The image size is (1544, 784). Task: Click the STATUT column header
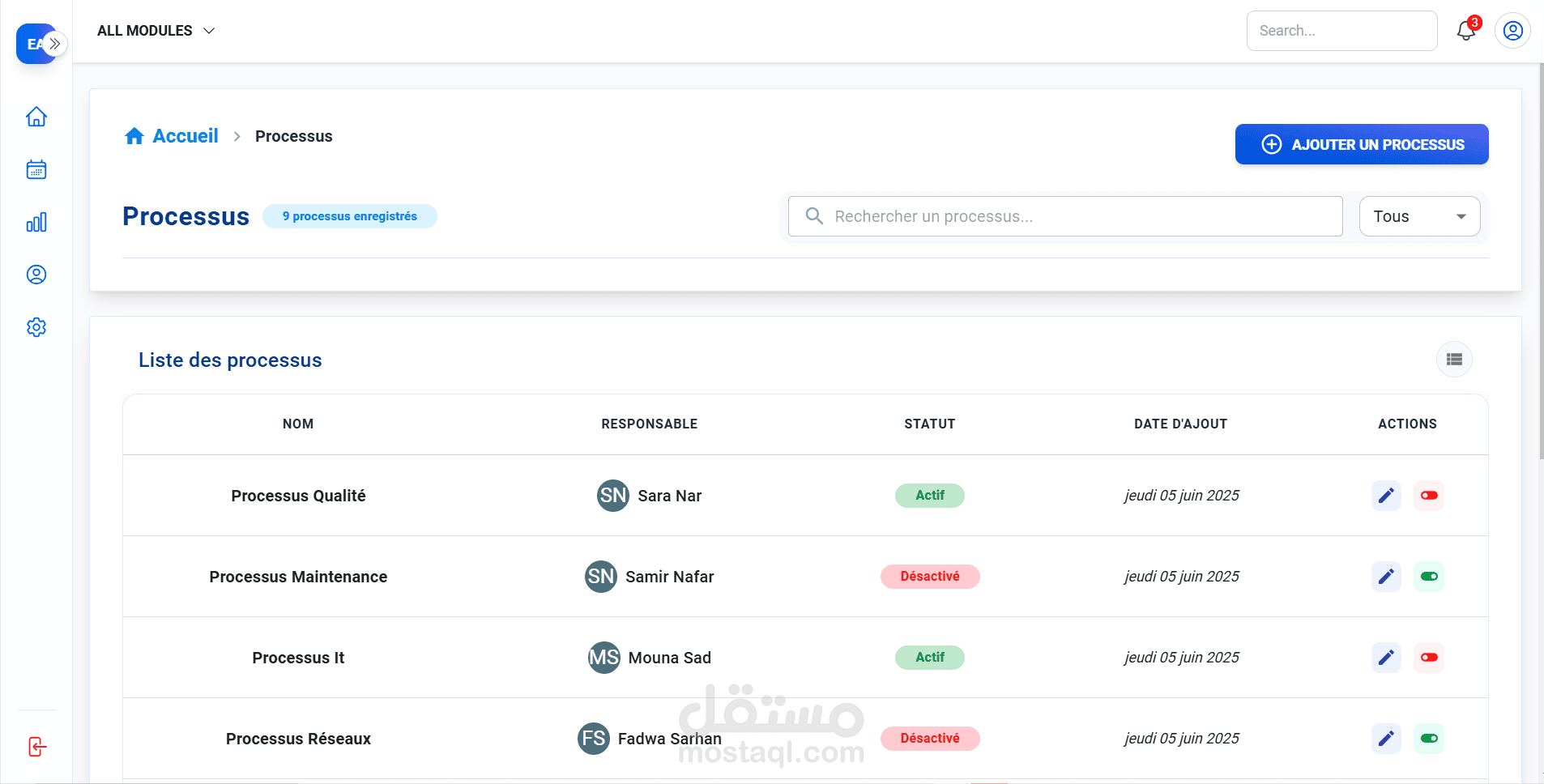[x=929, y=424]
